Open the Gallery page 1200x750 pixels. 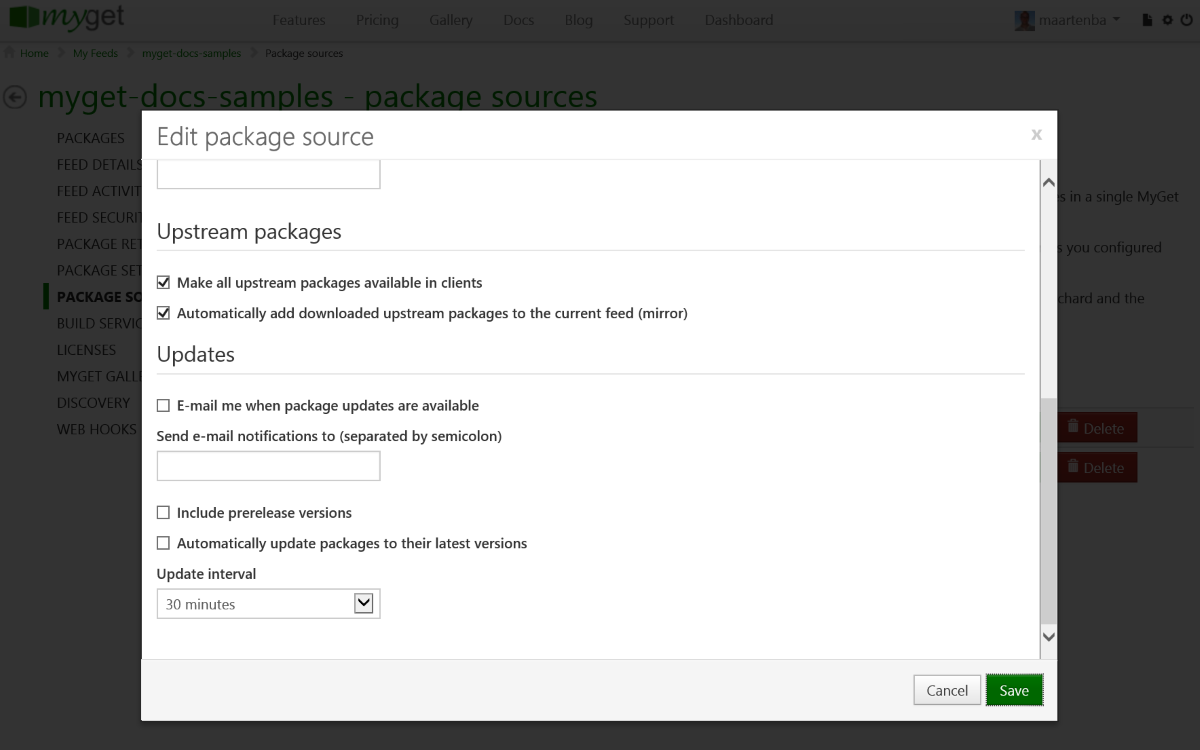tap(451, 20)
